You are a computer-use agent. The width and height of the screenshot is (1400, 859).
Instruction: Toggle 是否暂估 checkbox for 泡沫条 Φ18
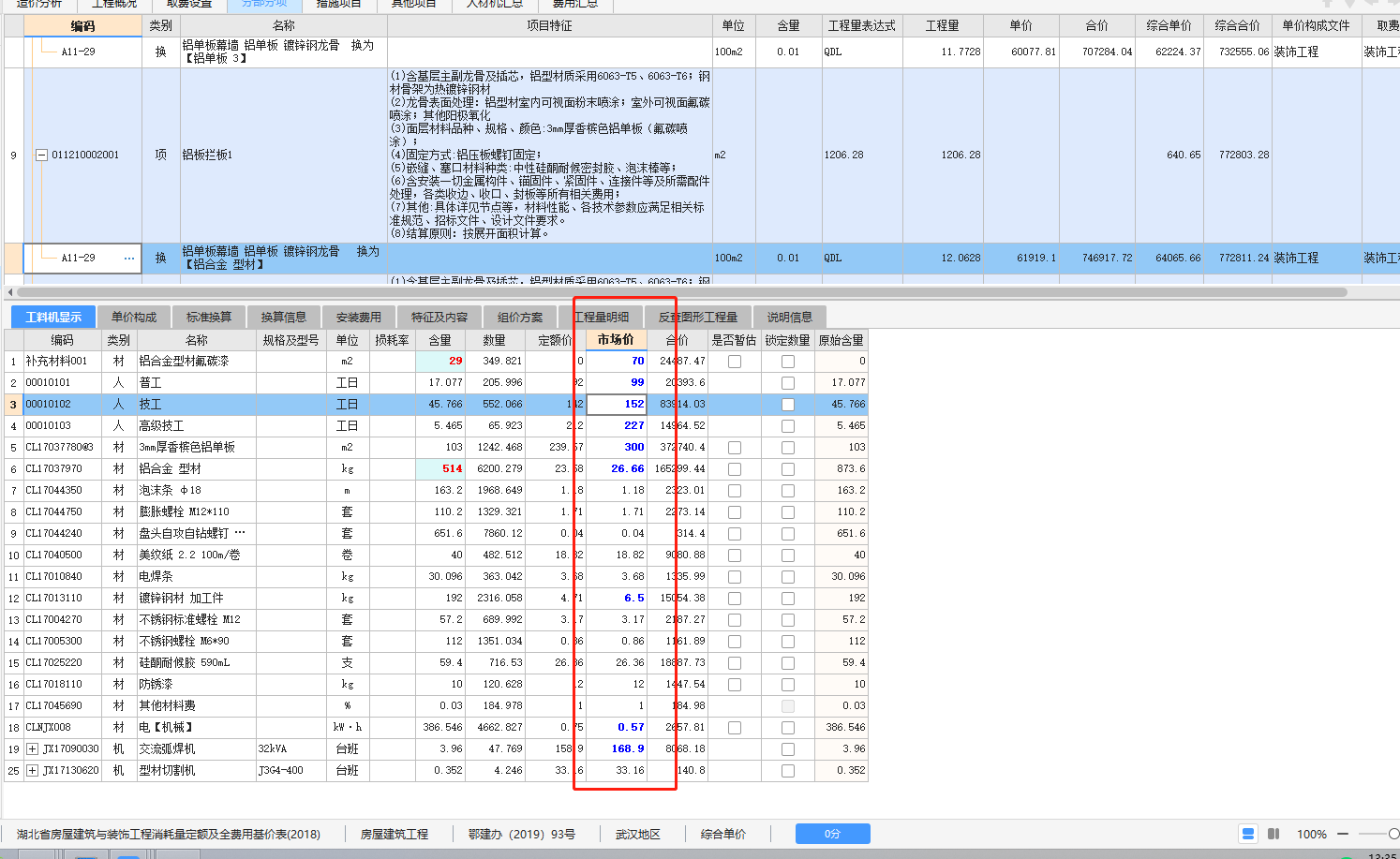[735, 491]
